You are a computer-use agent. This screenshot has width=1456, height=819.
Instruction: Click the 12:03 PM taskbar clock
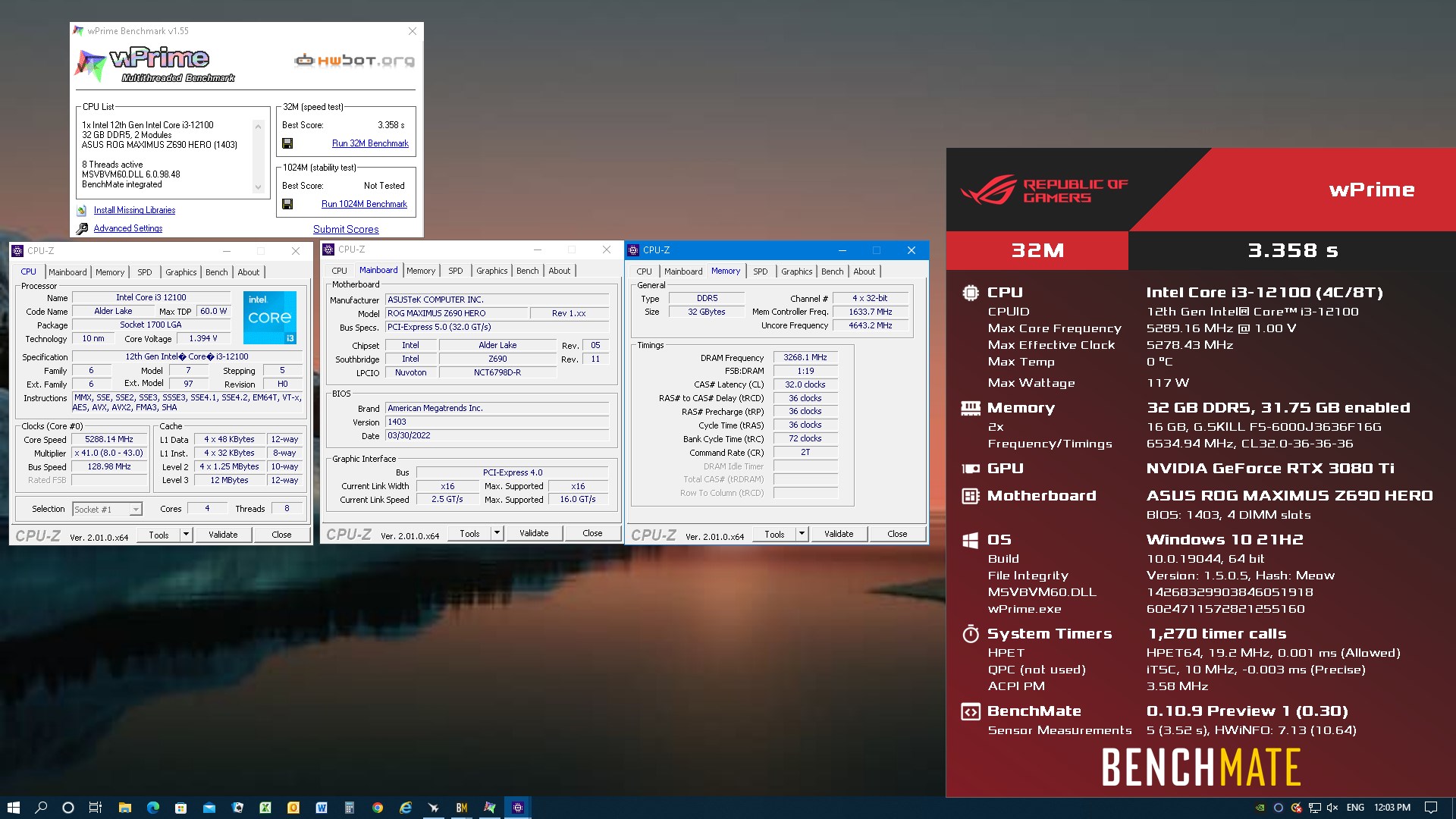(1392, 808)
